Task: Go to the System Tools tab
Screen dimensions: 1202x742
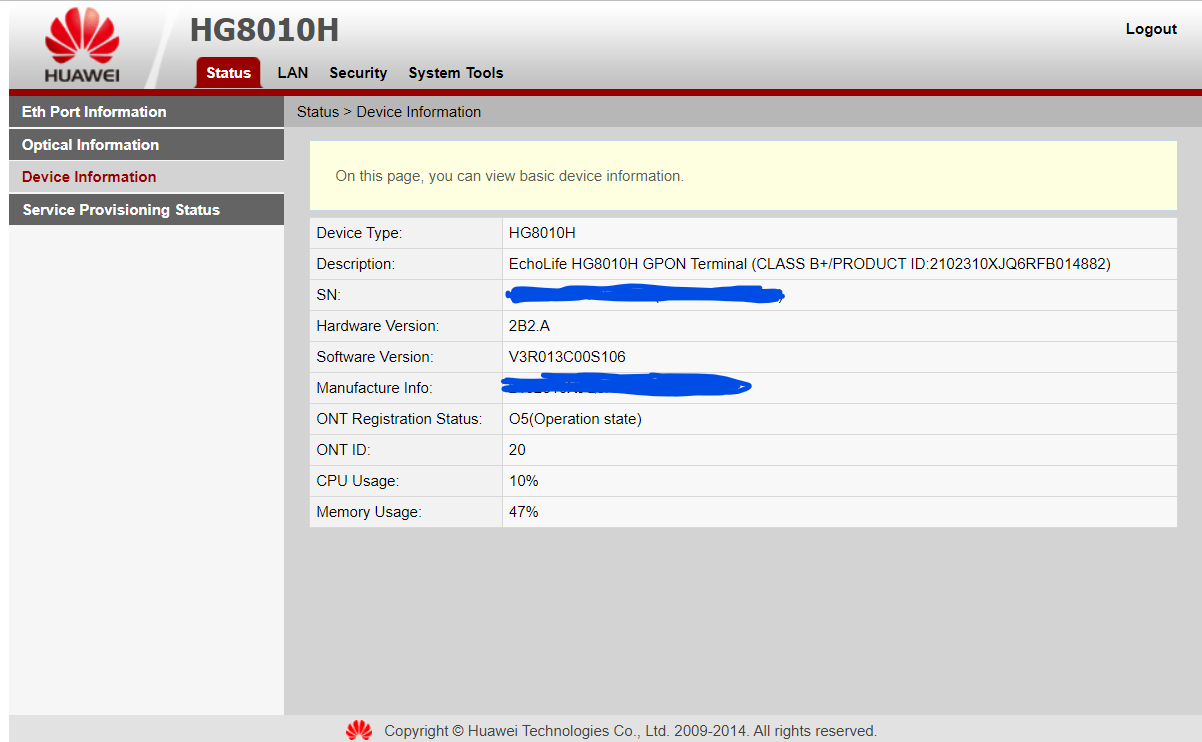Action: (x=456, y=73)
